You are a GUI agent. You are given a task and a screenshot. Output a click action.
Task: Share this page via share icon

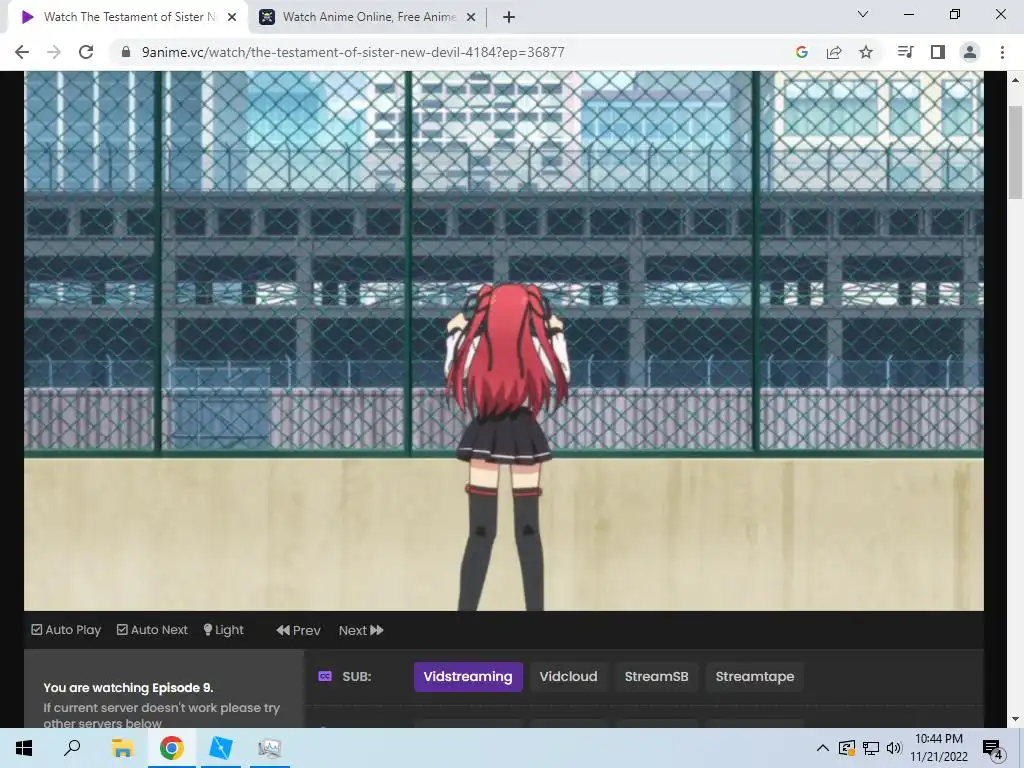[x=834, y=52]
